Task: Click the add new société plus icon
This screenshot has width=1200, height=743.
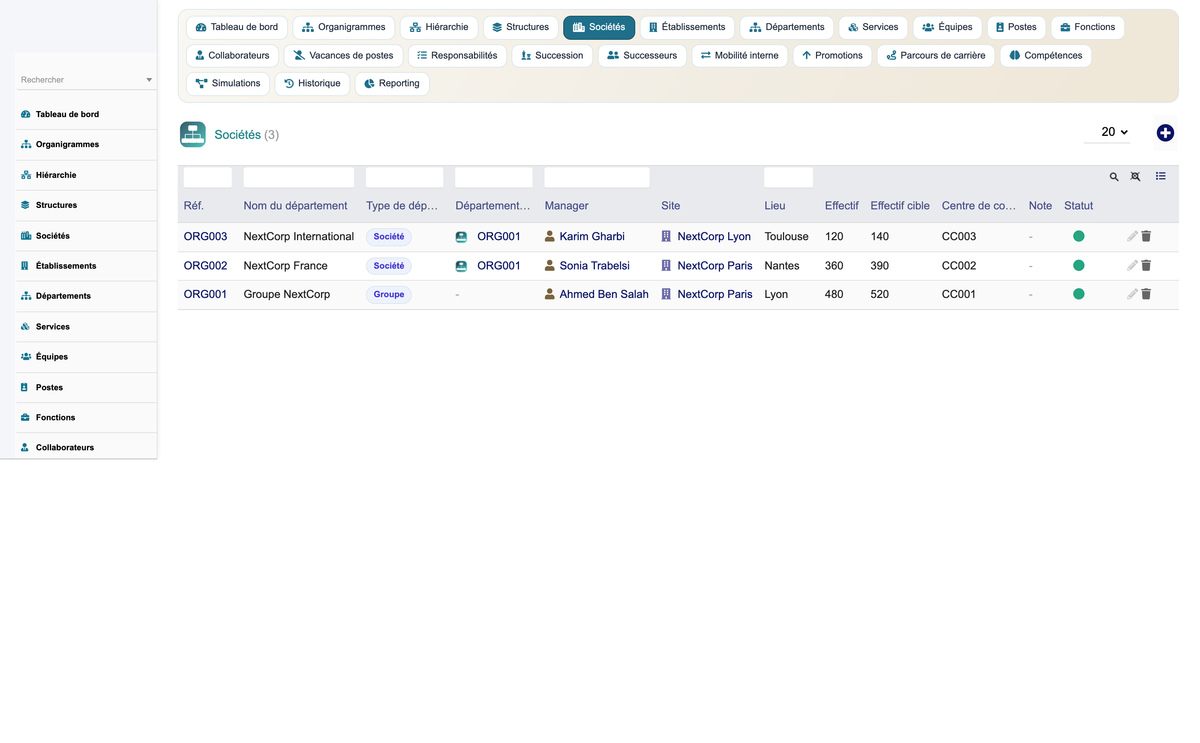Action: coord(1165,133)
